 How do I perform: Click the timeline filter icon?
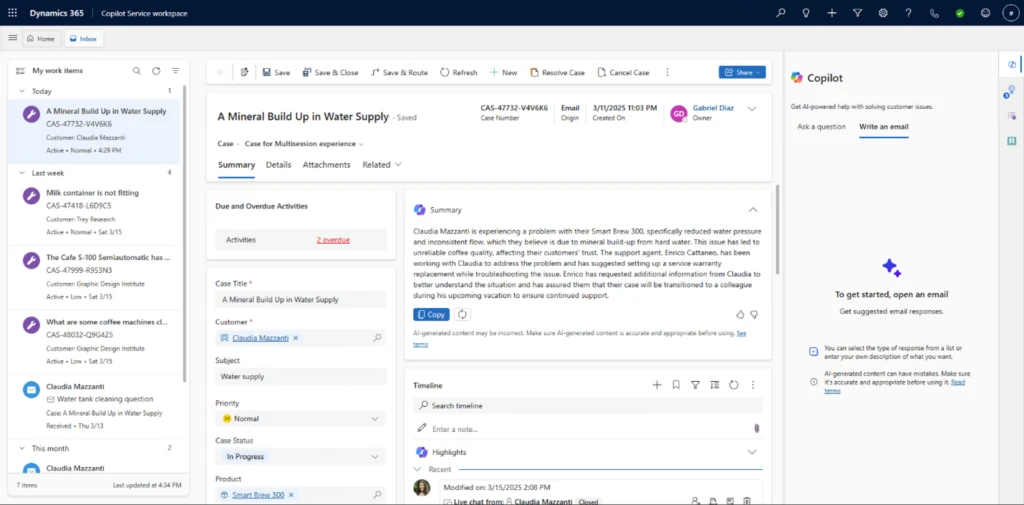pos(695,385)
